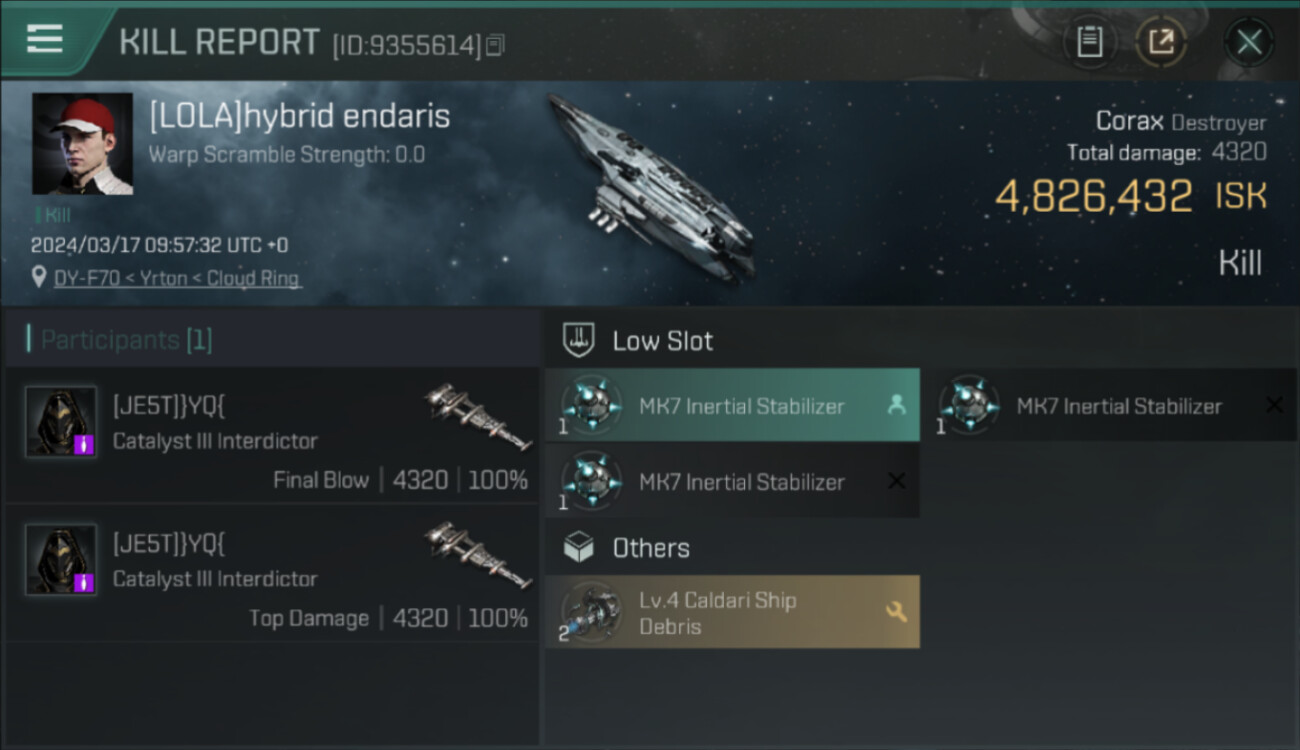Click the Final Blow Catalyst ship icon
This screenshot has height=750, width=1300.
478,415
